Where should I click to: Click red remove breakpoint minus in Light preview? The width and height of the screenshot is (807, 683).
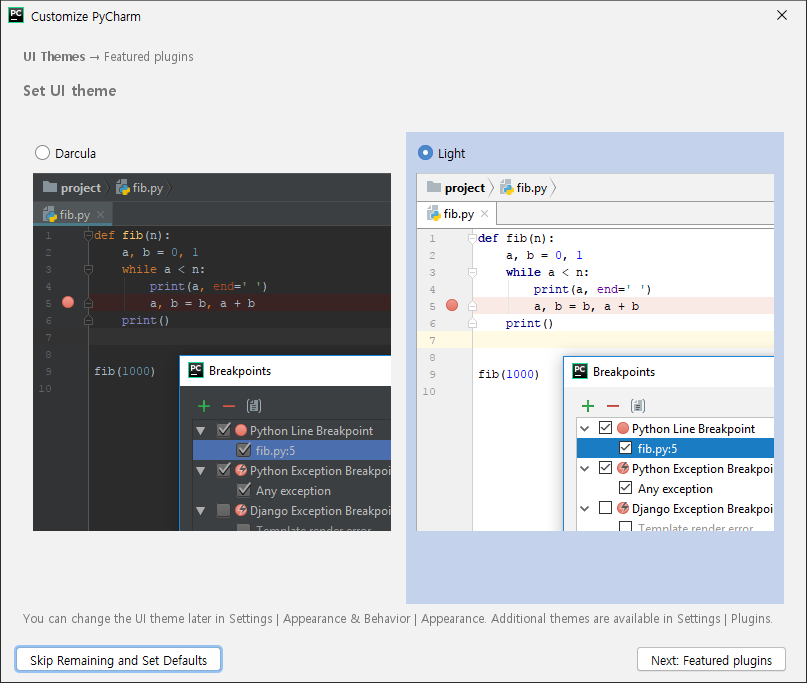coord(613,406)
